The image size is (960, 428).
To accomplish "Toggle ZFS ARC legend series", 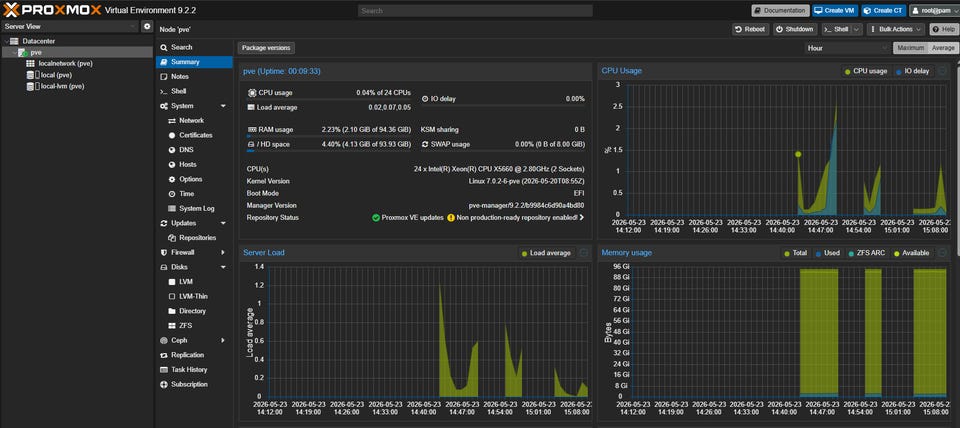I will tap(866, 253).
